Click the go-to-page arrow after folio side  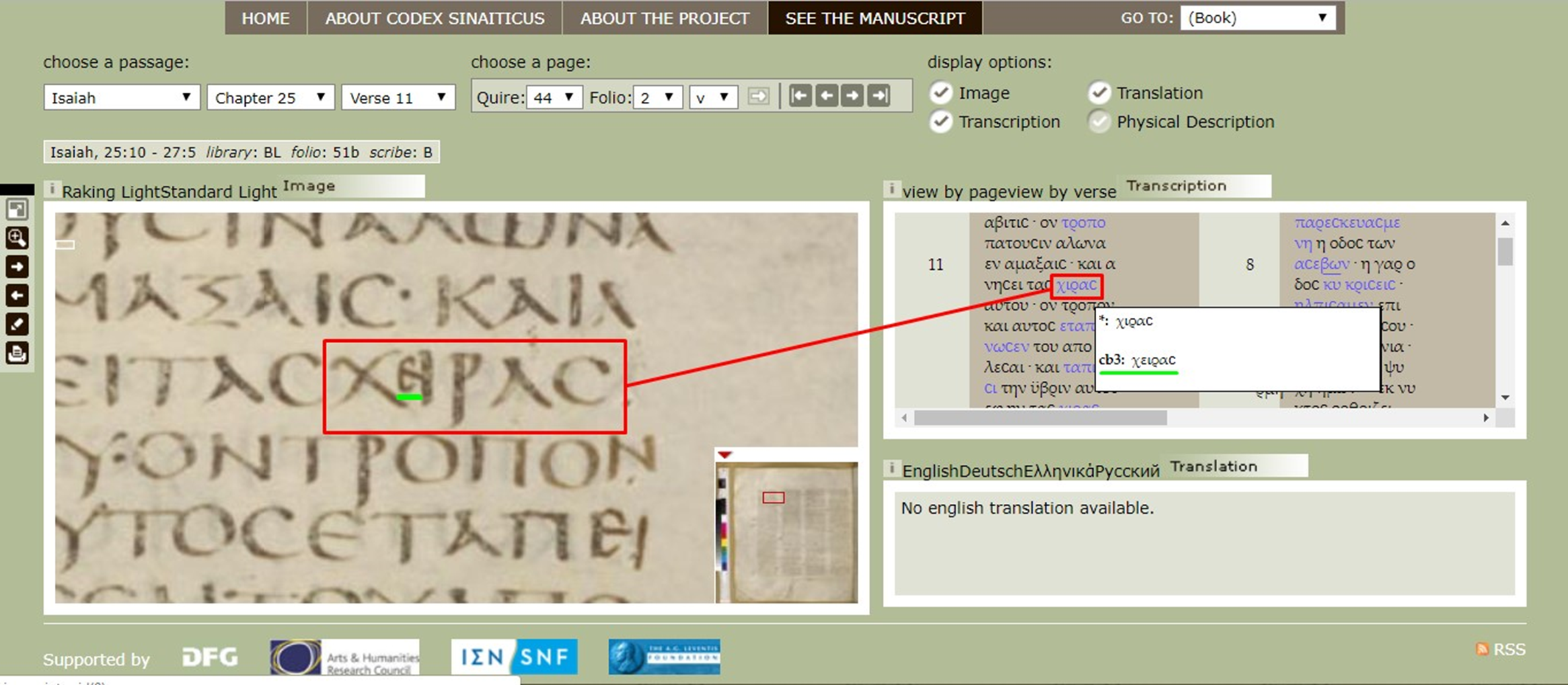coord(759,97)
